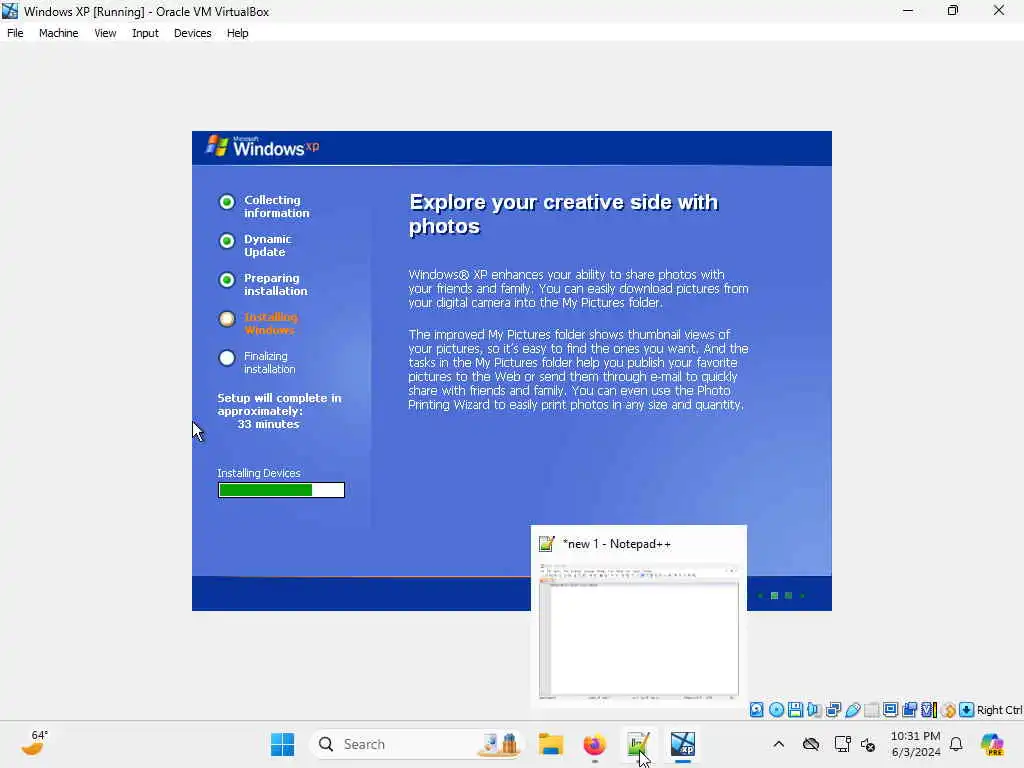Viewport: 1024px width, 768px height.
Task: Click the display status icon
Action: click(890, 710)
